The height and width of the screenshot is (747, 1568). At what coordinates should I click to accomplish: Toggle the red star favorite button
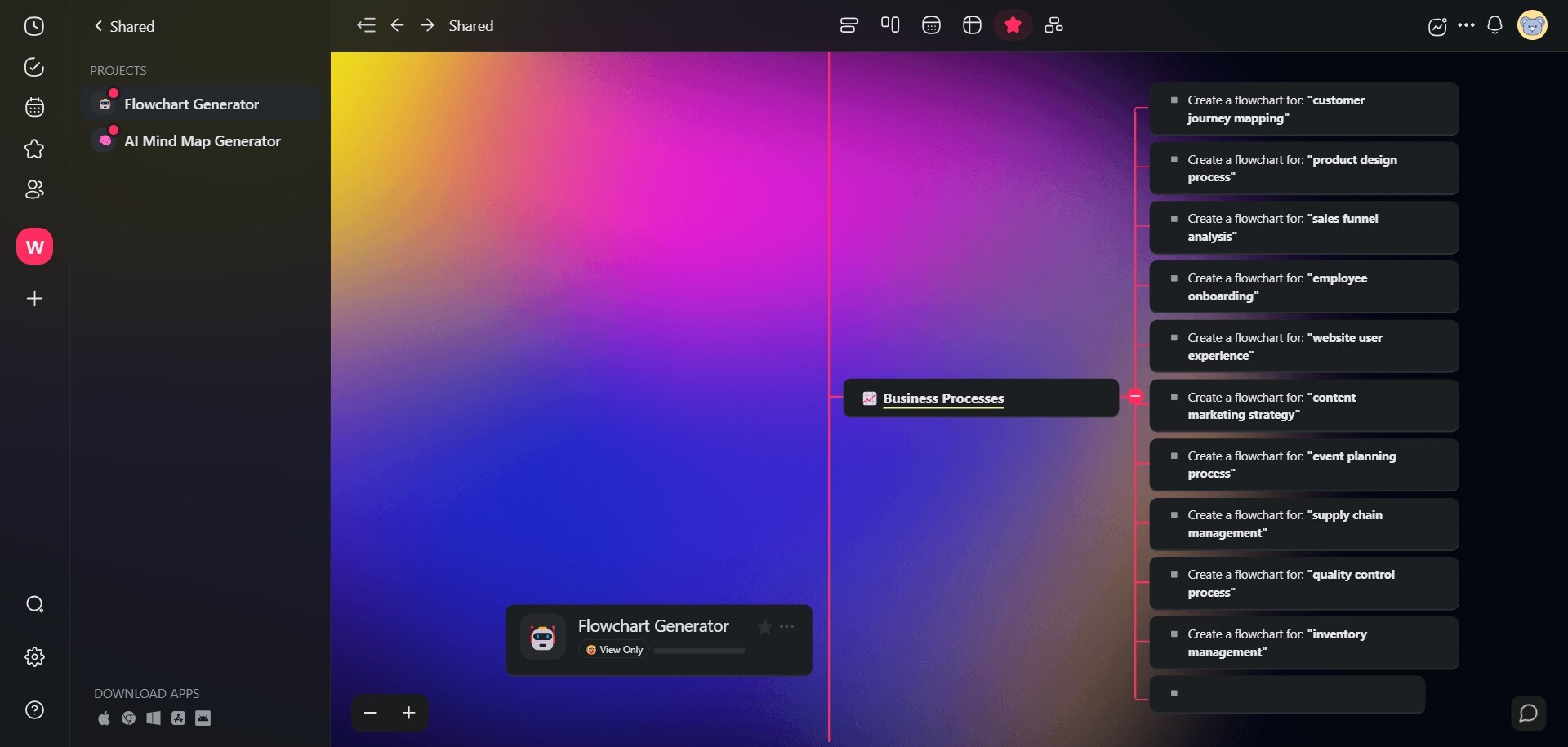point(1013,25)
